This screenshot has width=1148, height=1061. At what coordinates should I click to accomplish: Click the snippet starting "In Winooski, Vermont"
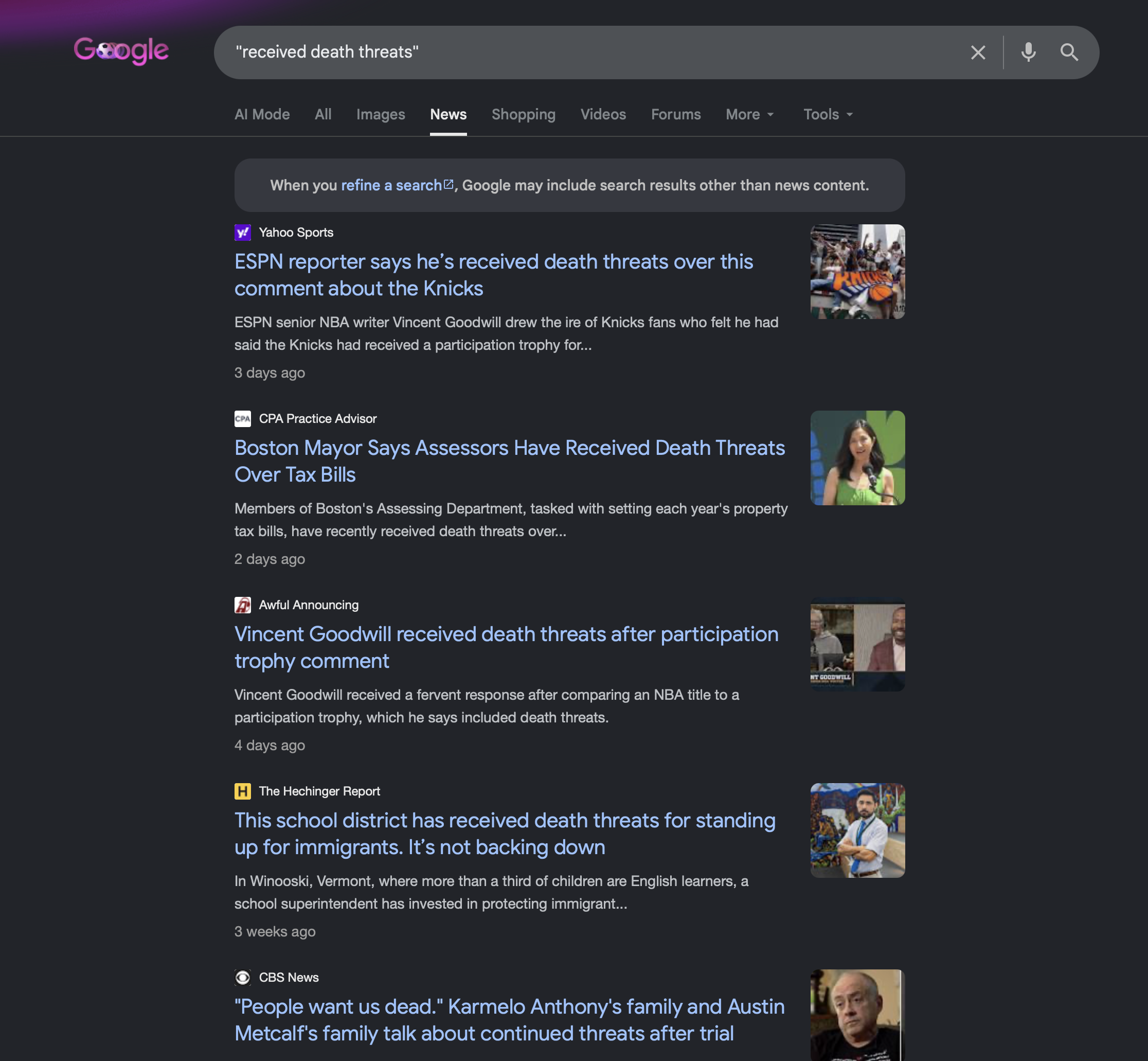[x=491, y=892]
